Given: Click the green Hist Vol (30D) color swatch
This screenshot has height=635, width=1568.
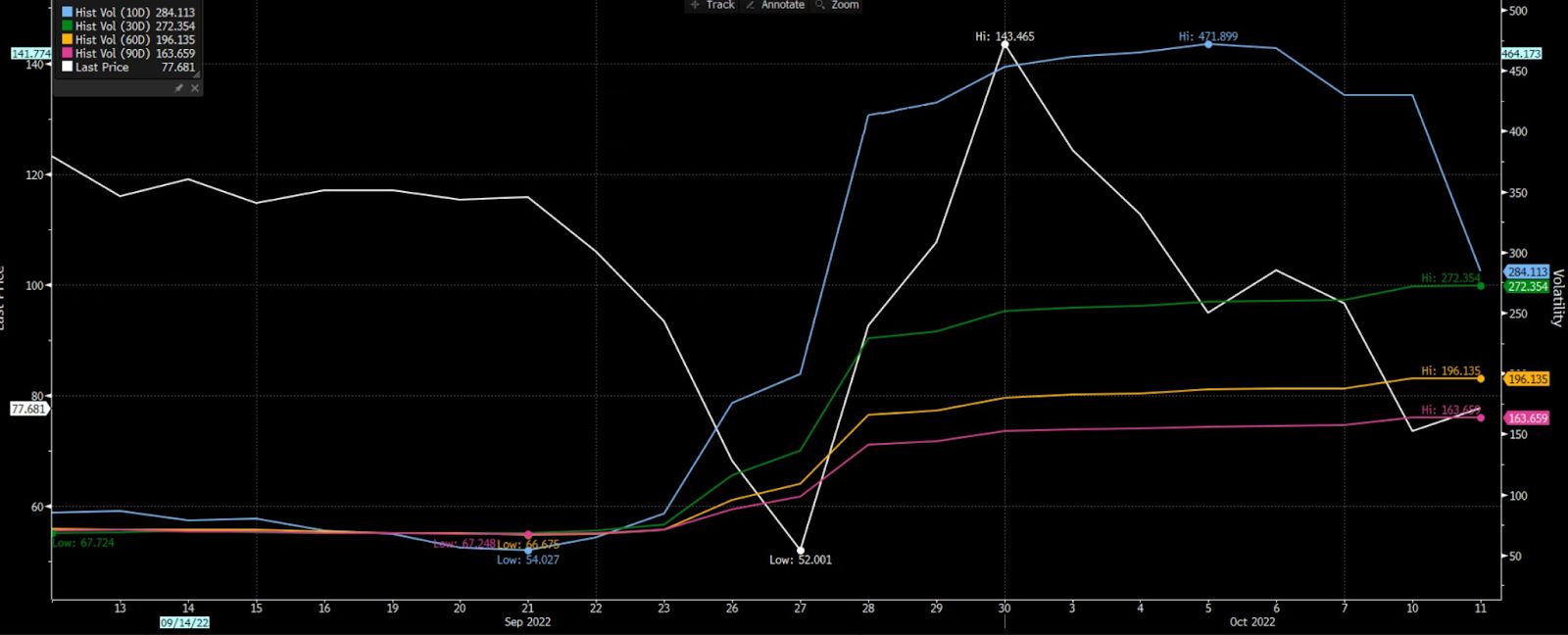Looking at the screenshot, I should [68, 26].
